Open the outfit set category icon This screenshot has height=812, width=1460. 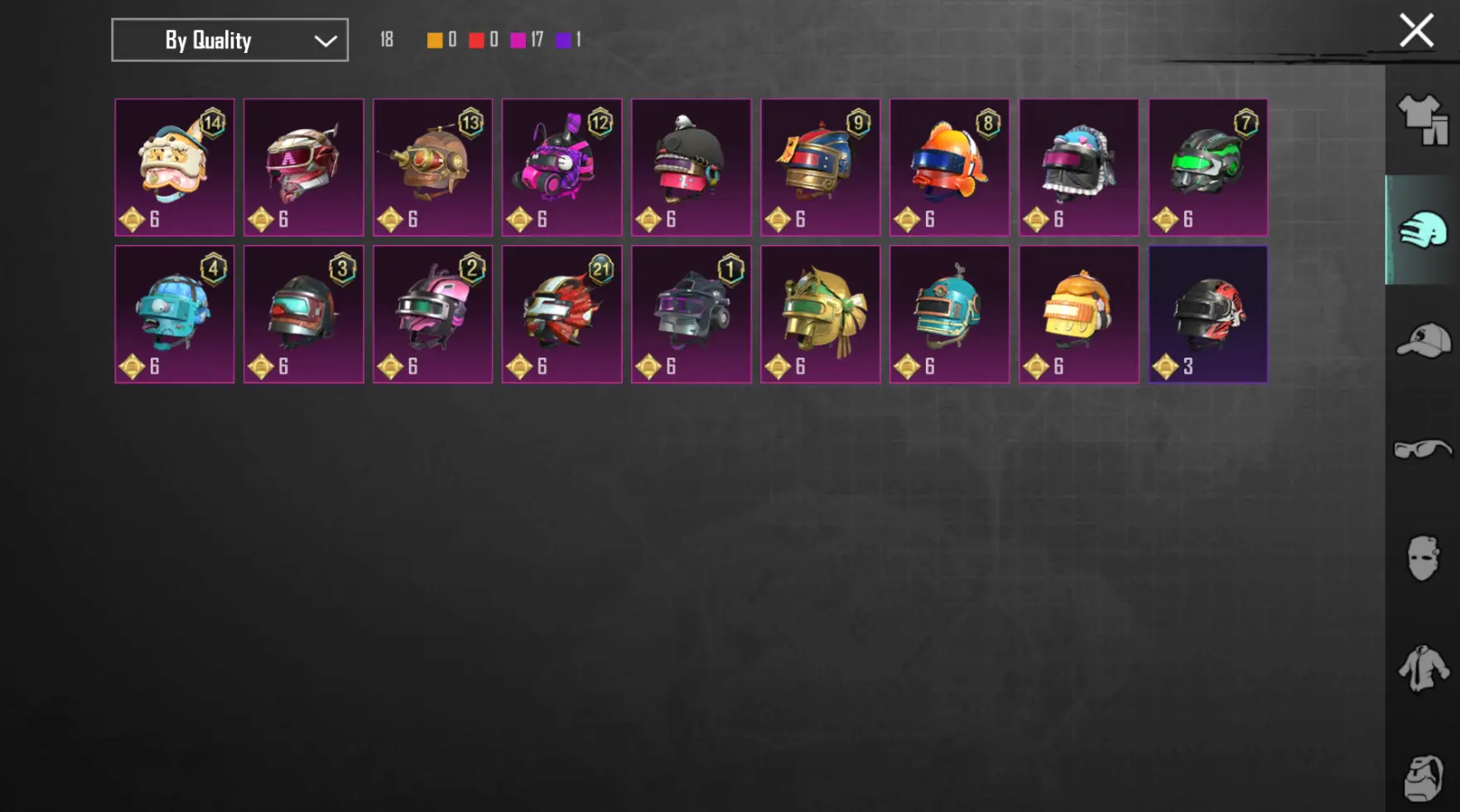[x=1423, y=120]
